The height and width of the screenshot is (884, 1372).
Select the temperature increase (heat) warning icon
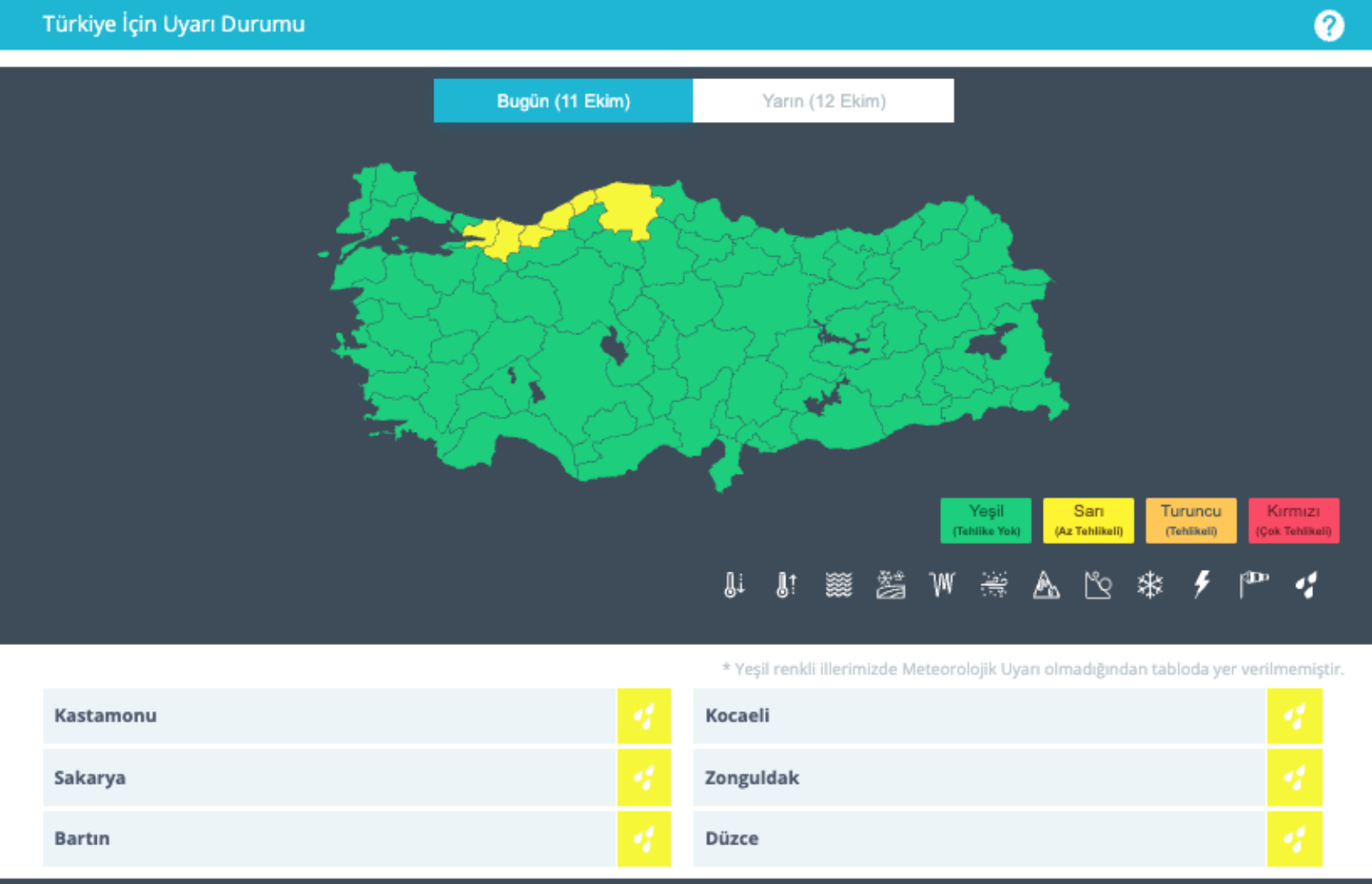(x=786, y=584)
